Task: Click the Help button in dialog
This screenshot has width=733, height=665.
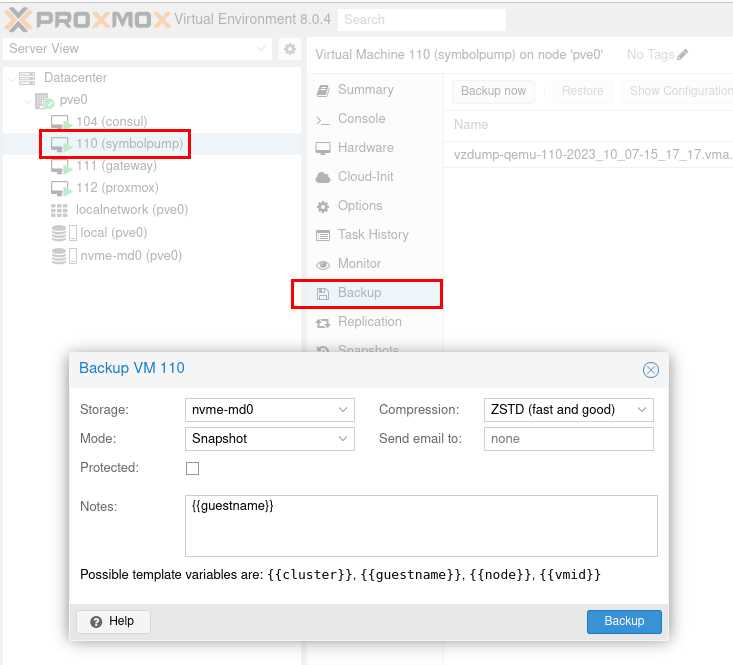Action: point(114,622)
